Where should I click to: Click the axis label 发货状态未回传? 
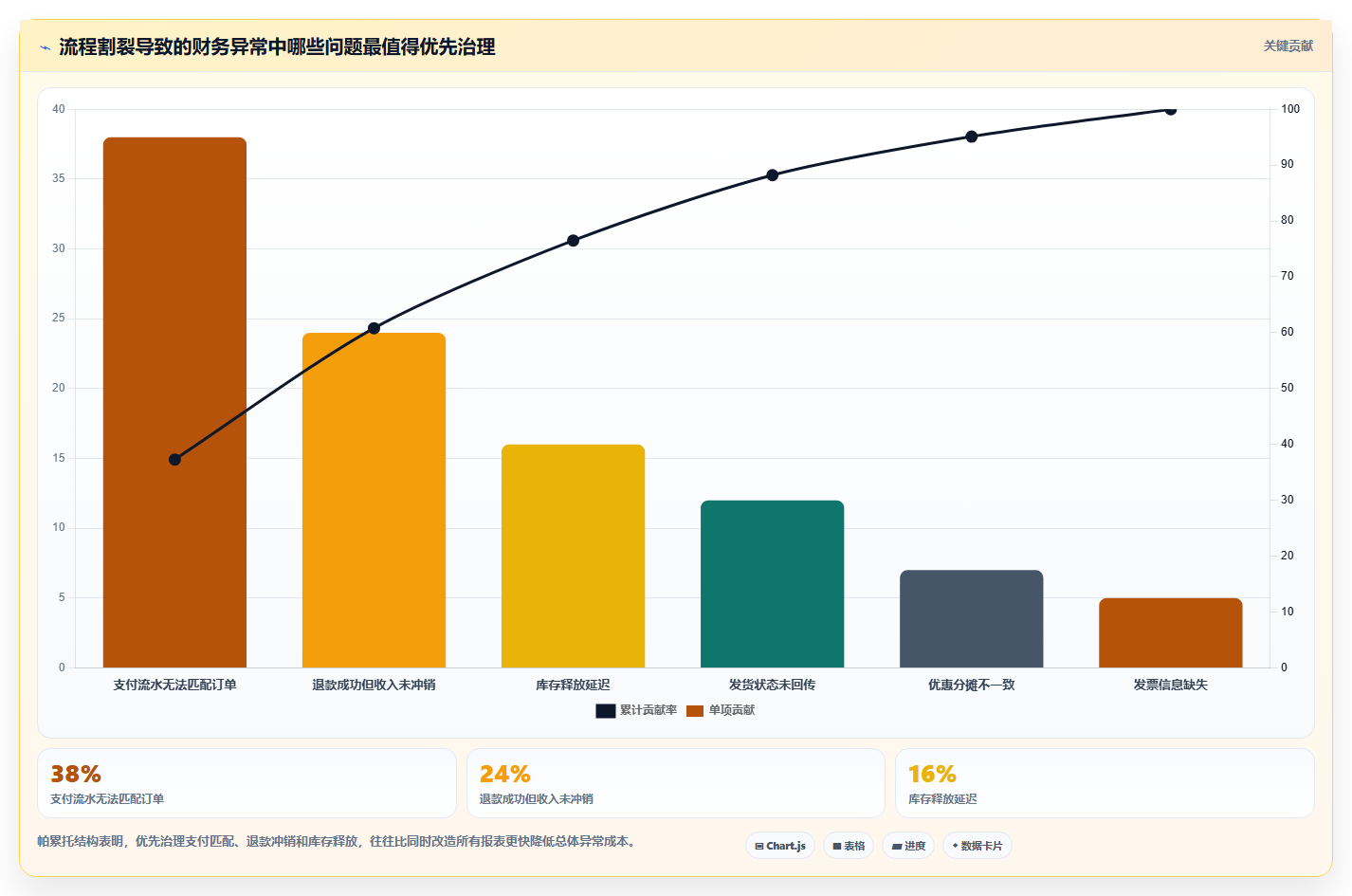click(x=772, y=685)
